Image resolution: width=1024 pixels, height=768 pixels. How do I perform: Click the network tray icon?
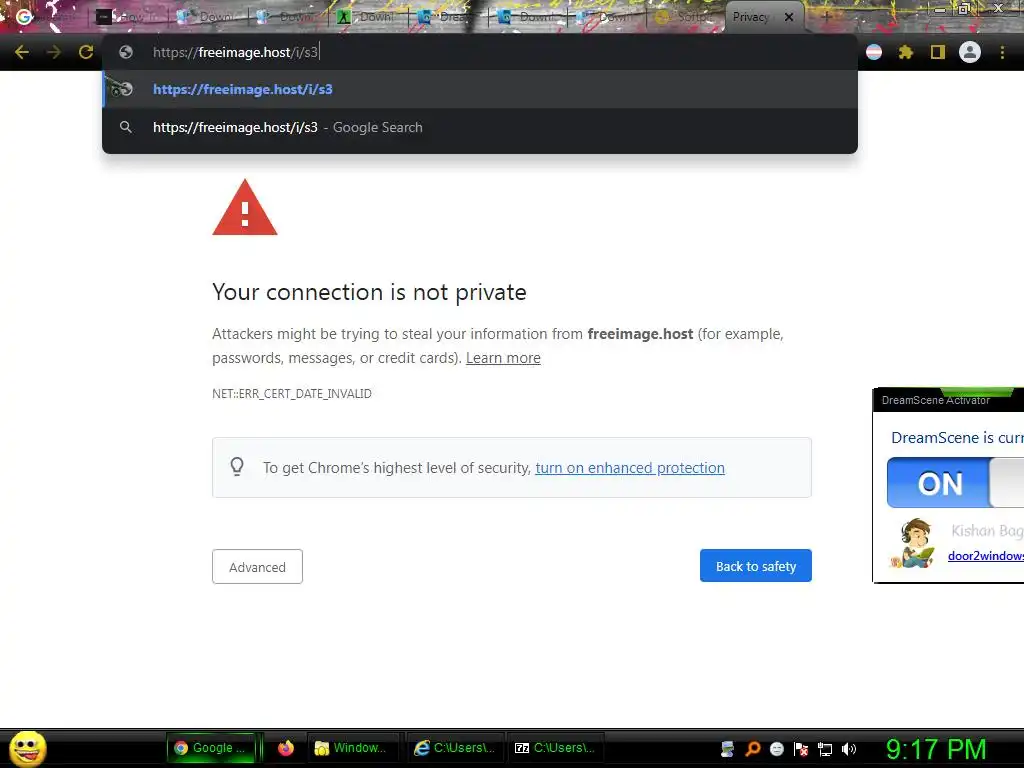pos(825,749)
